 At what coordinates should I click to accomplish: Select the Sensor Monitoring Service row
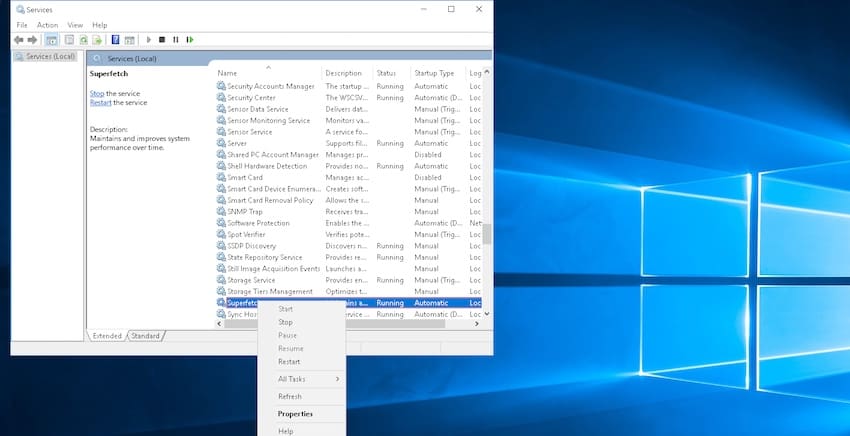(349, 120)
